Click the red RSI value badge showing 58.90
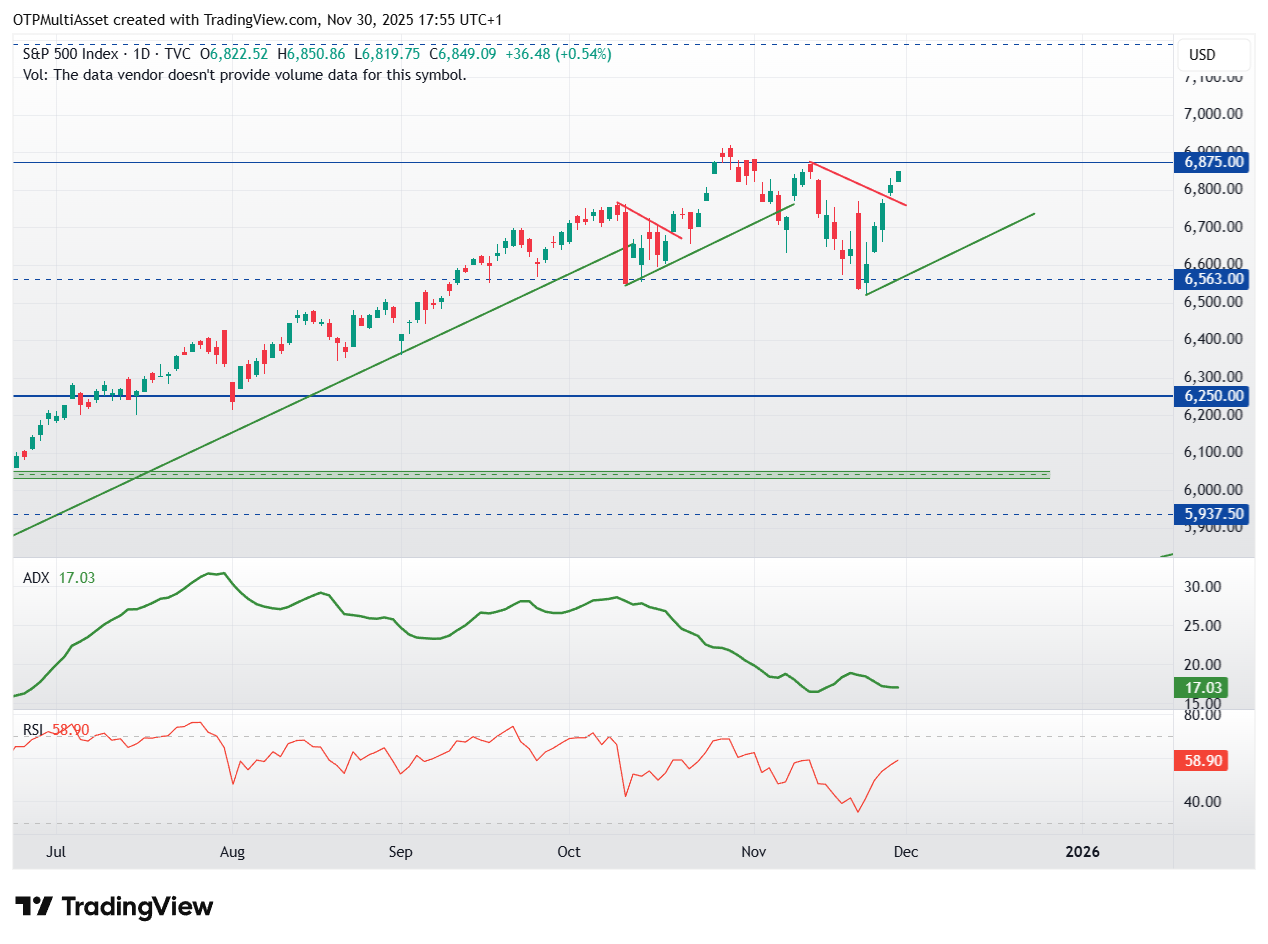Image resolution: width=1268 pixels, height=944 pixels. (x=1203, y=761)
